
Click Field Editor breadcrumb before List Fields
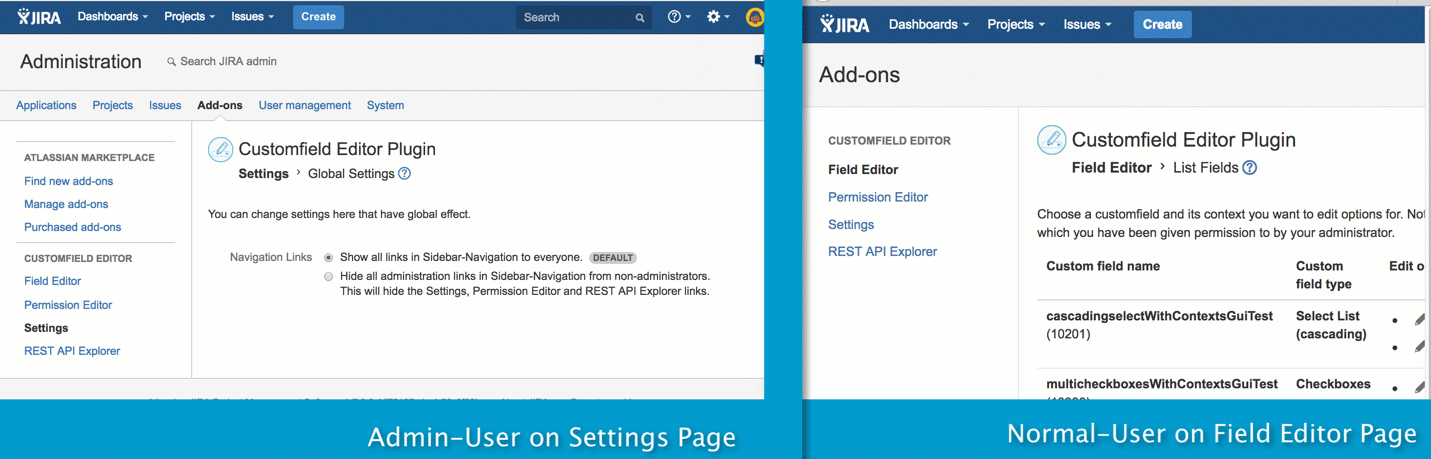pos(1112,168)
